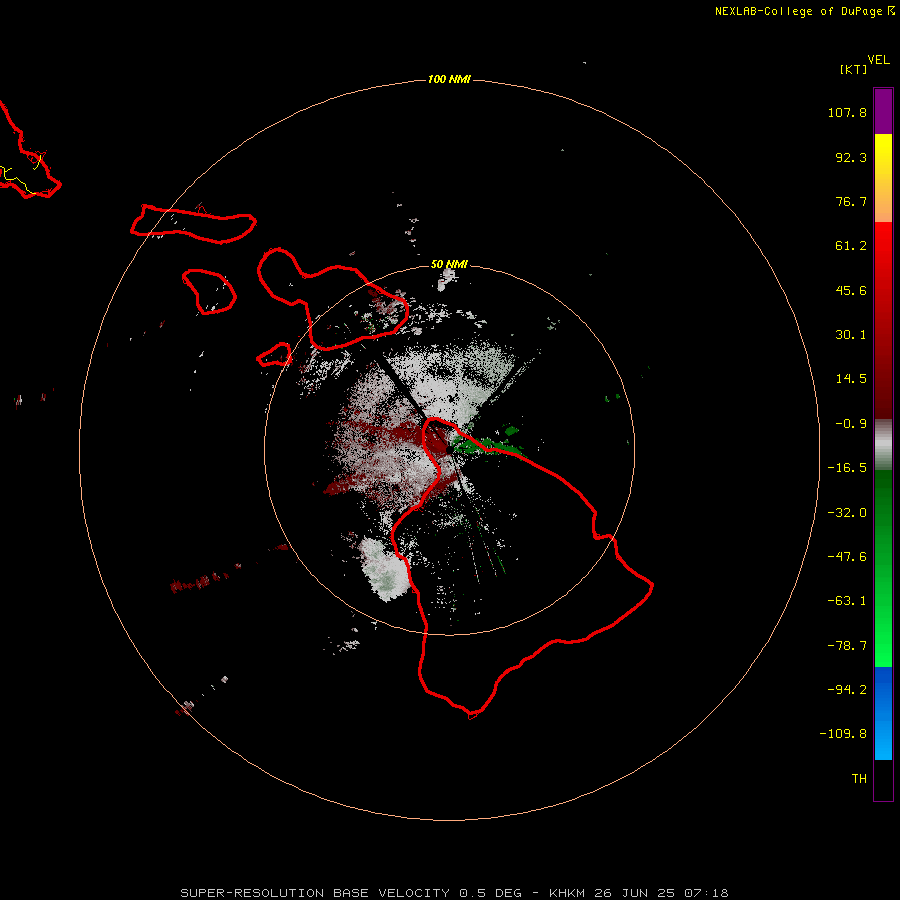Viewport: 900px width, 900px height.
Task: Click the purple segment of the velocity color bar
Action: coord(883,111)
